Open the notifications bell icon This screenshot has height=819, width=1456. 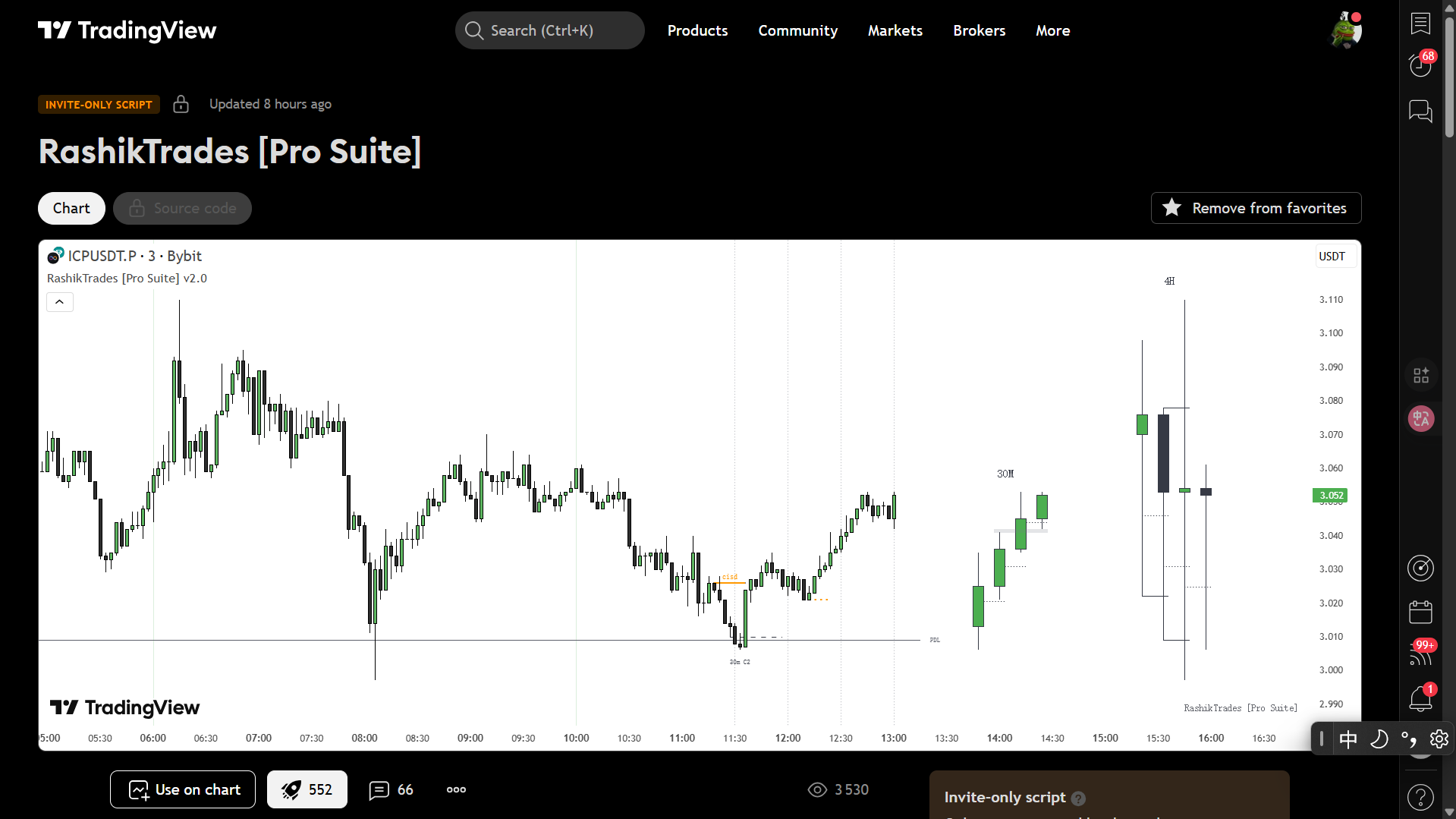[1420, 698]
